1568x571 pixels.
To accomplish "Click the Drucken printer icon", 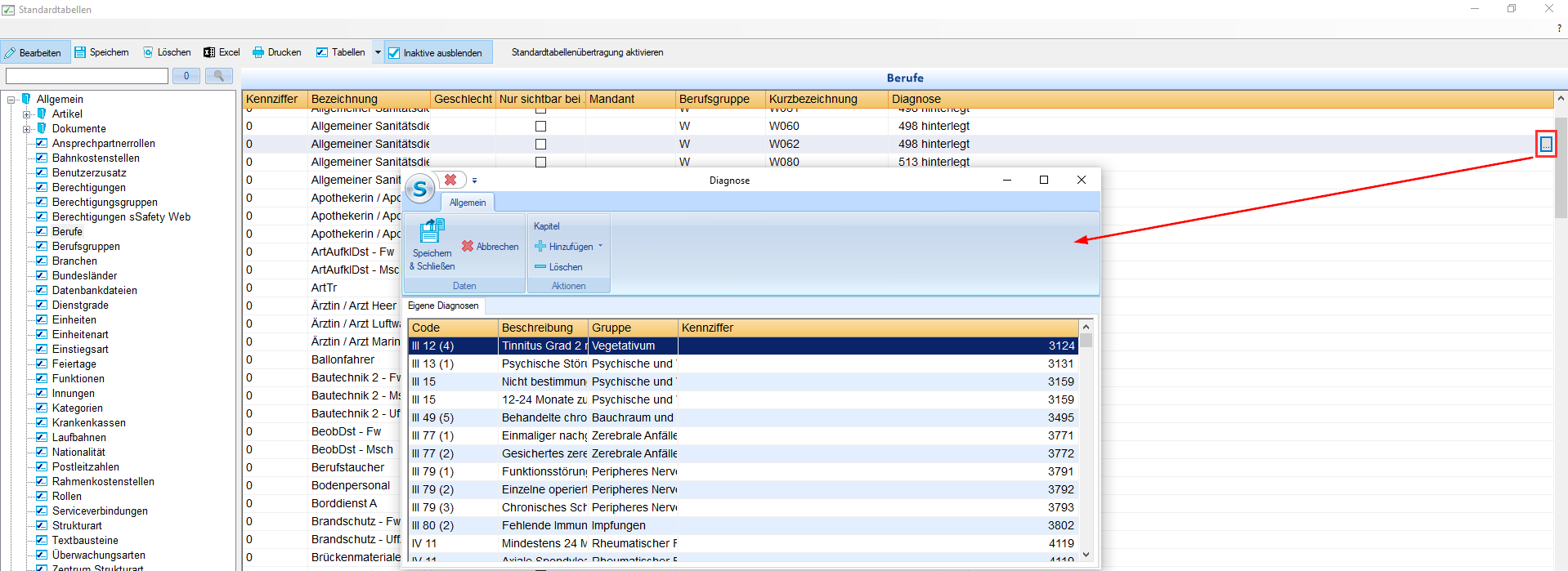I will pos(258,52).
